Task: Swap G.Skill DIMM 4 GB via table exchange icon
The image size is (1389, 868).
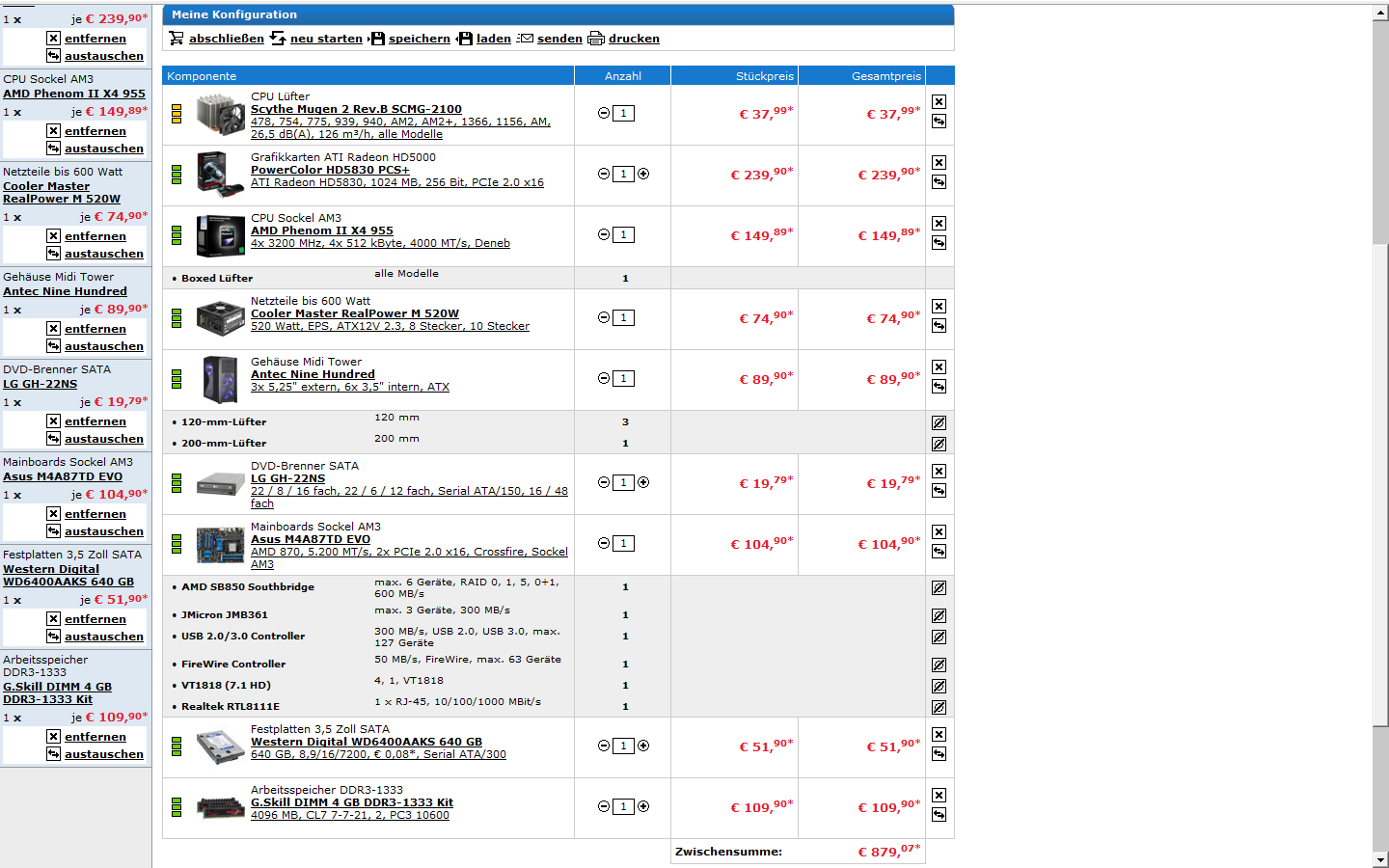Action: pos(939,815)
